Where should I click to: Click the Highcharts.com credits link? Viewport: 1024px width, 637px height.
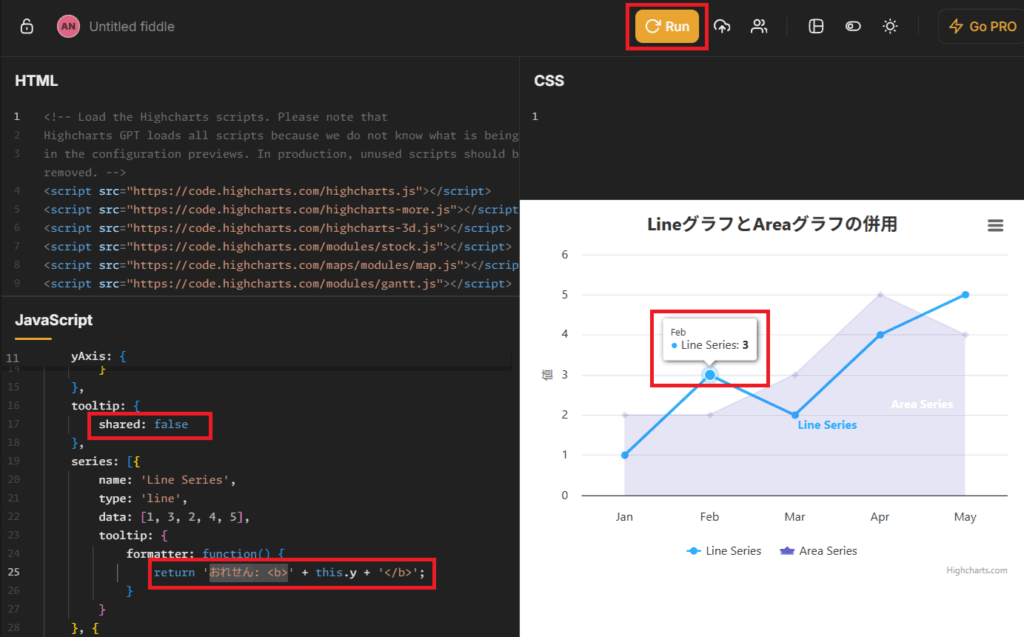click(977, 570)
